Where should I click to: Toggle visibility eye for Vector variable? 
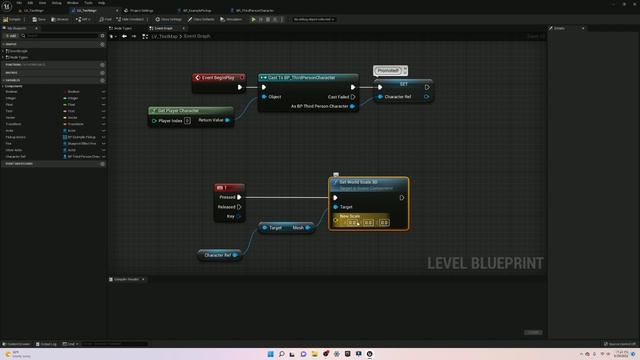103,118
